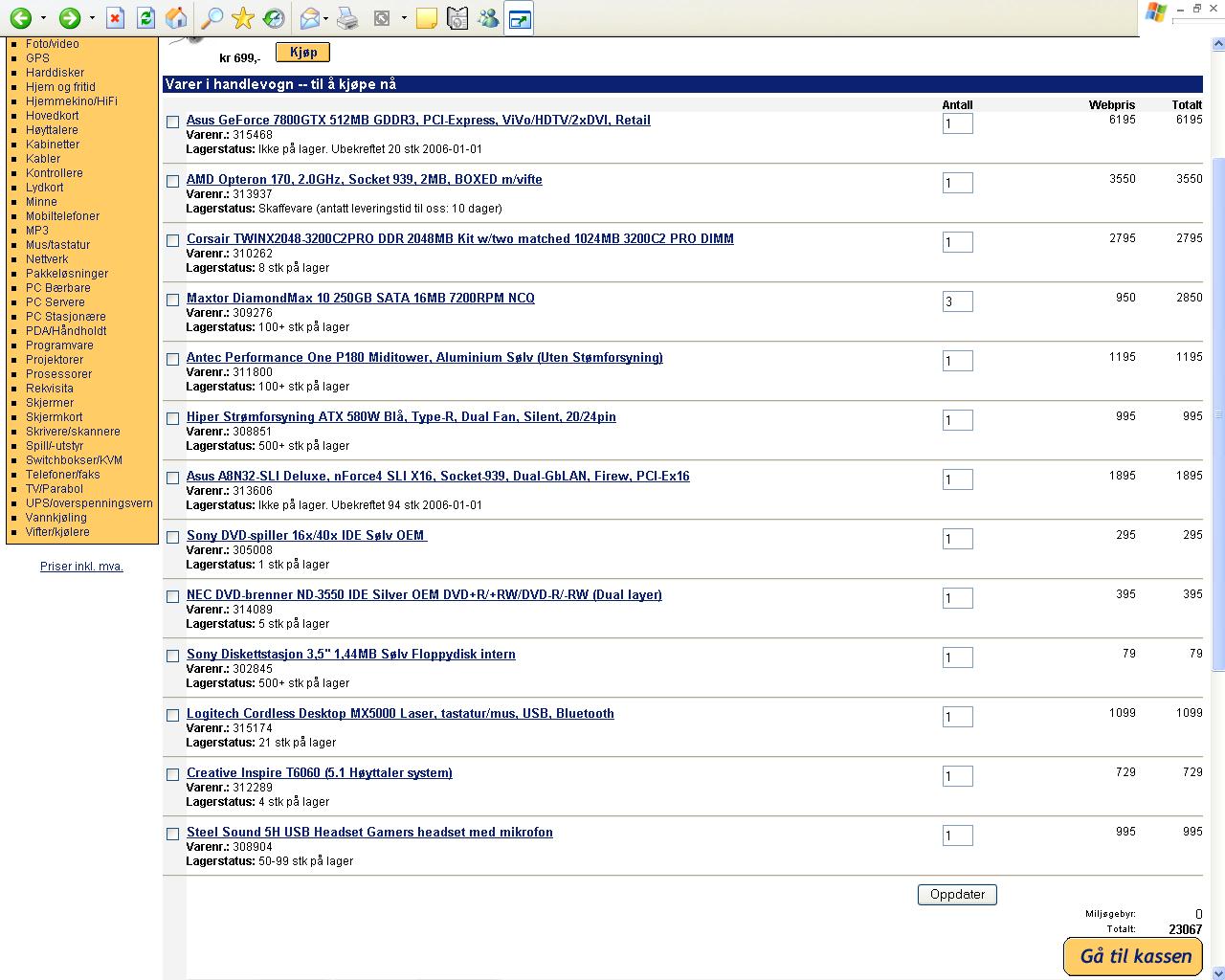Select checkbox for Sony Diskettstasjon

tap(173, 656)
